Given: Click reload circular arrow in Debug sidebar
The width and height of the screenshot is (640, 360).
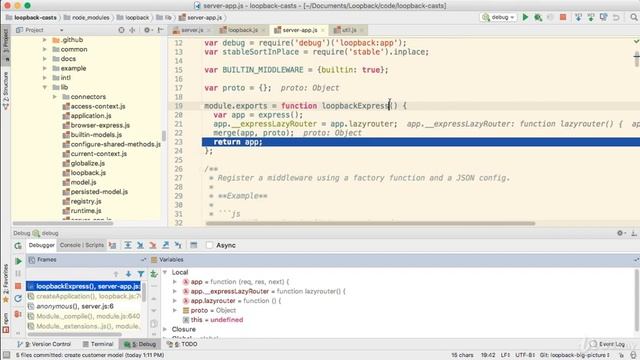Looking at the screenshot, I should [x=18, y=298].
